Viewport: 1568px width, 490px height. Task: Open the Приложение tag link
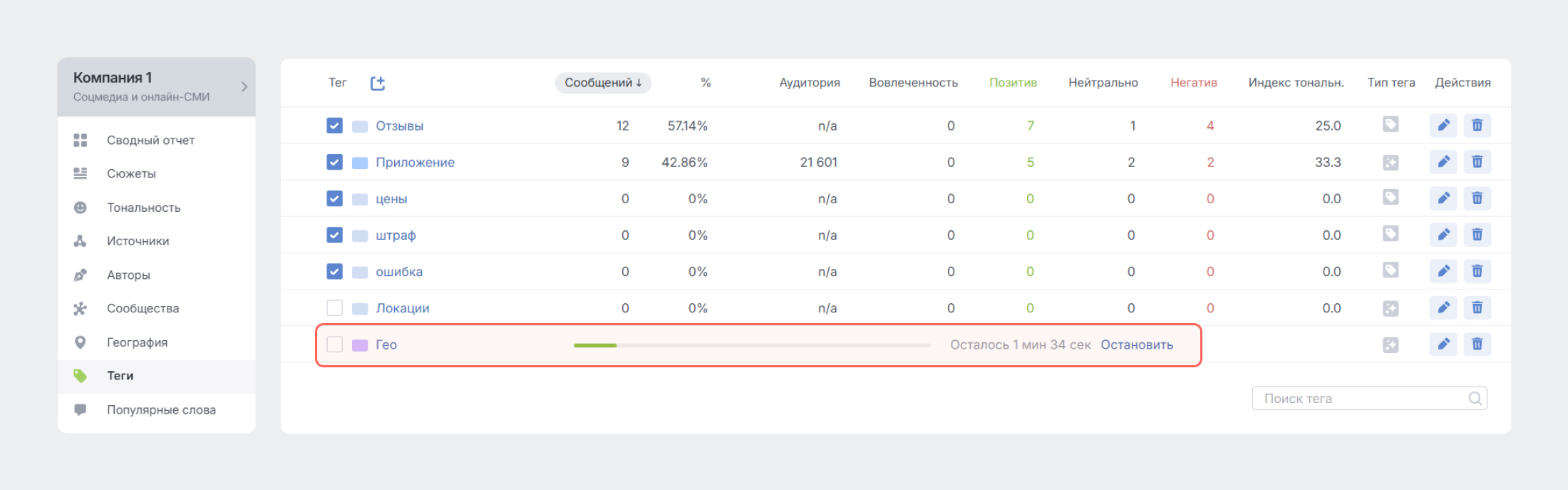[415, 162]
